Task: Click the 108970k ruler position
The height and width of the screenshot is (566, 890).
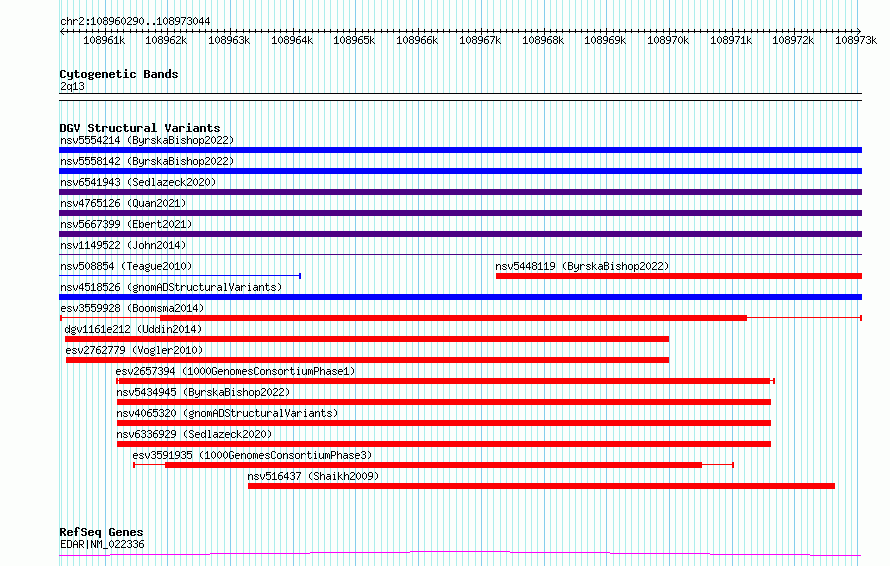Action: coord(668,40)
